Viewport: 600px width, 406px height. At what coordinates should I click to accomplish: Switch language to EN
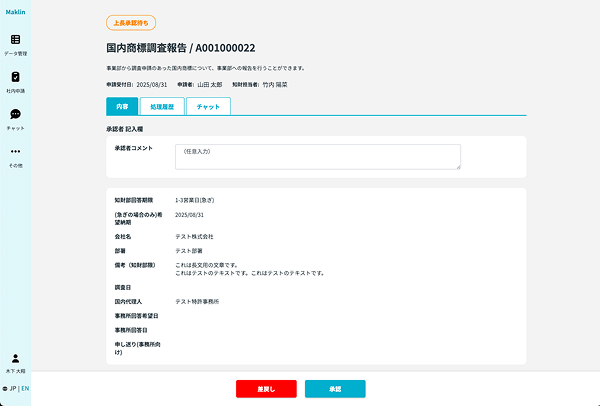pos(25,388)
